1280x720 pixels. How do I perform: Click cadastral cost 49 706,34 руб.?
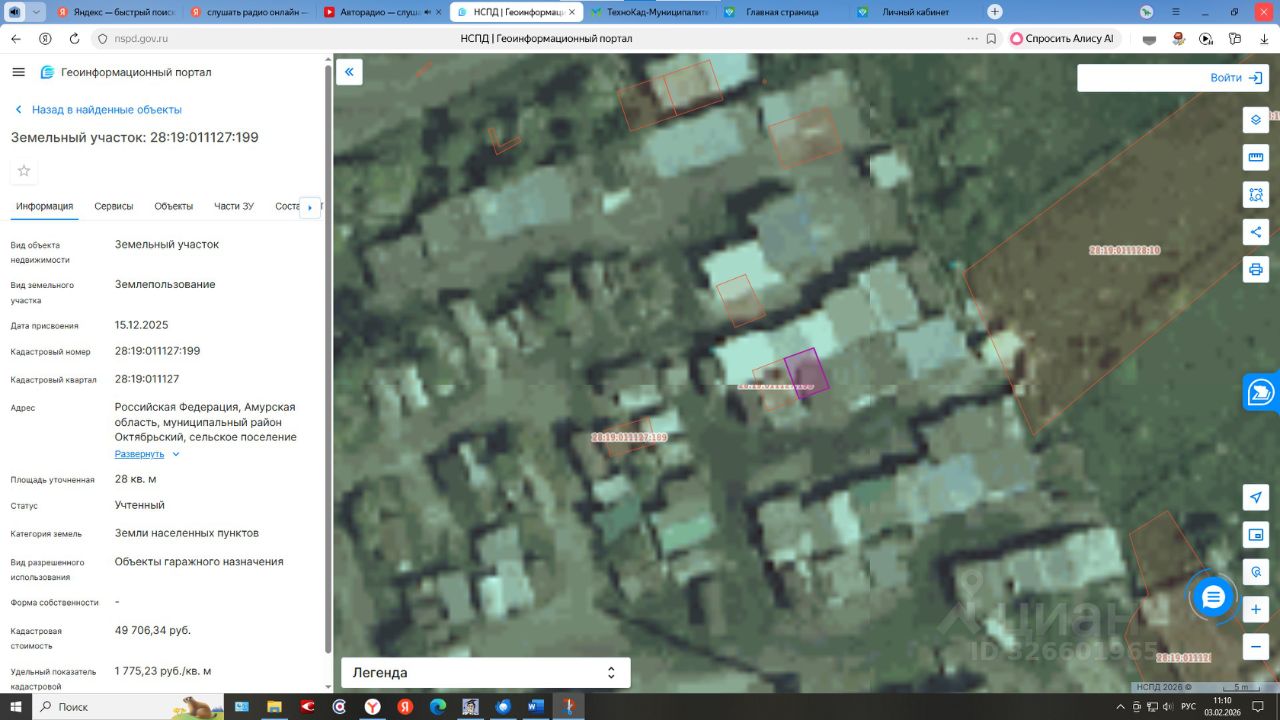pos(153,630)
